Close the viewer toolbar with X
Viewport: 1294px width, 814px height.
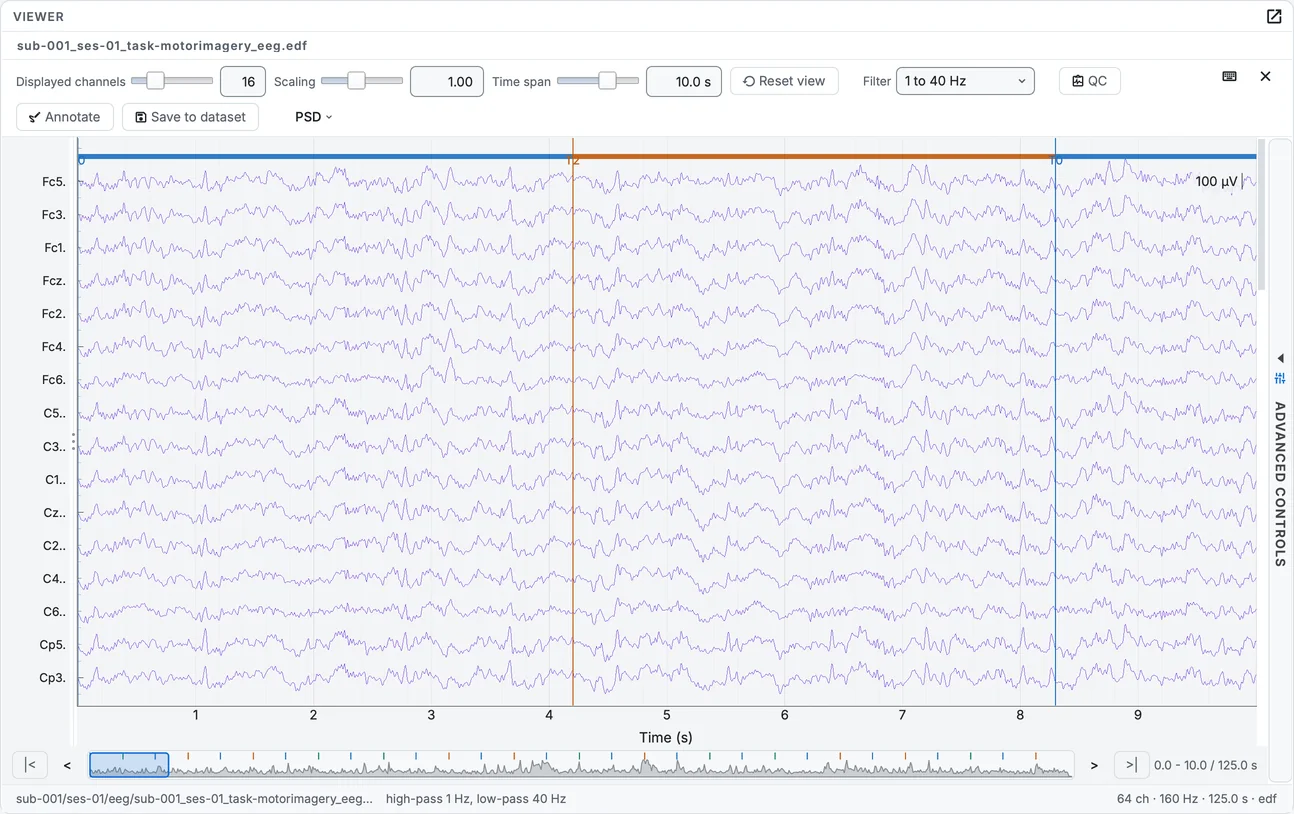[1265, 76]
